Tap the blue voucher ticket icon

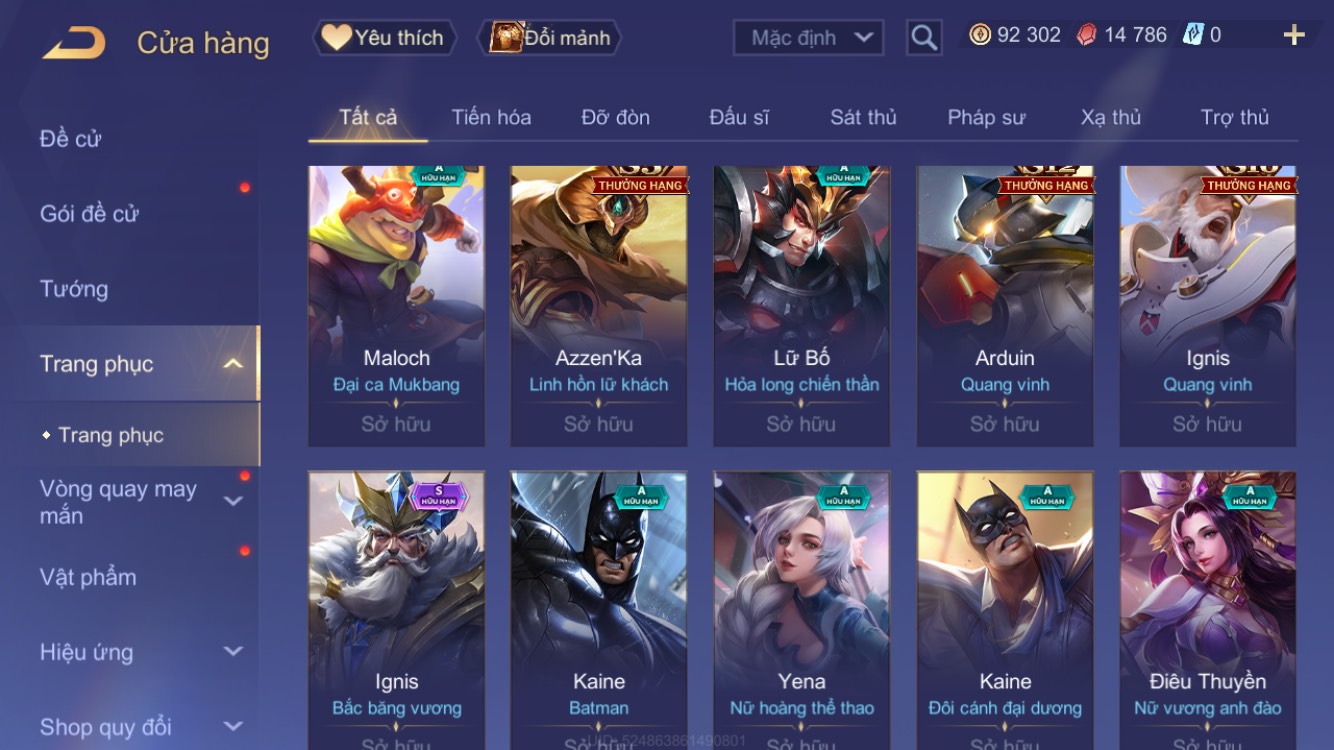tap(1192, 35)
